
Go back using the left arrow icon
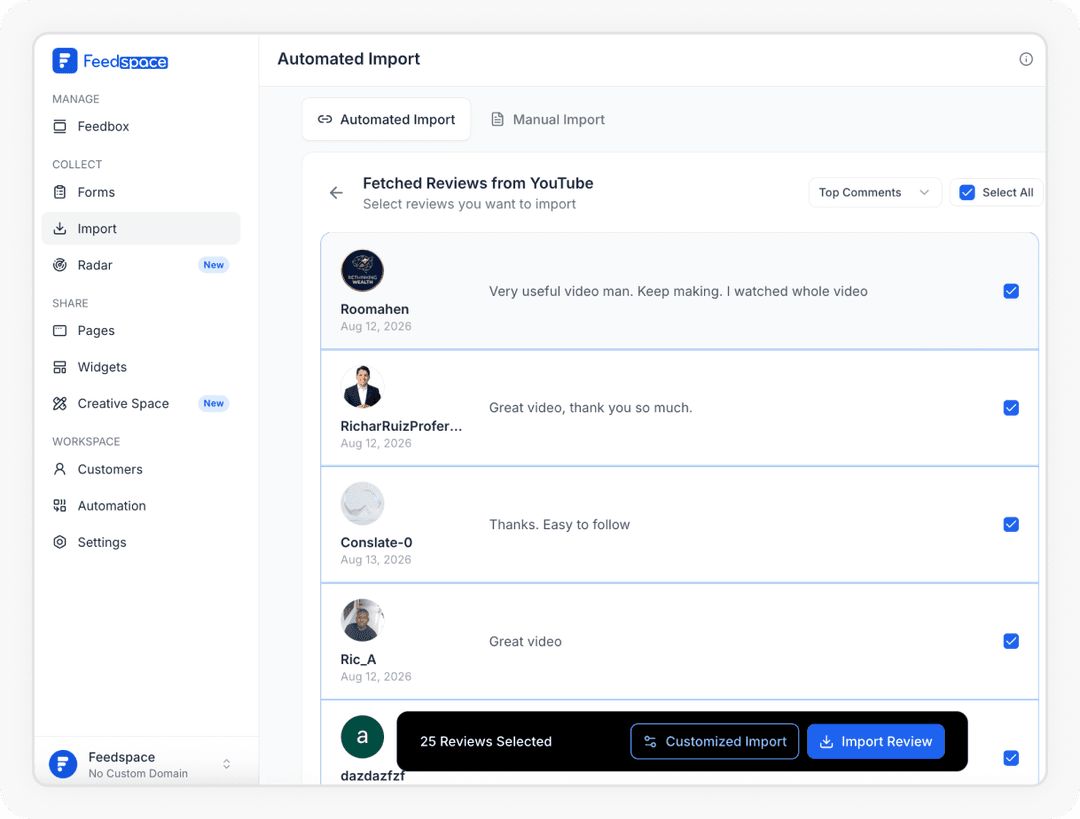[x=336, y=193]
